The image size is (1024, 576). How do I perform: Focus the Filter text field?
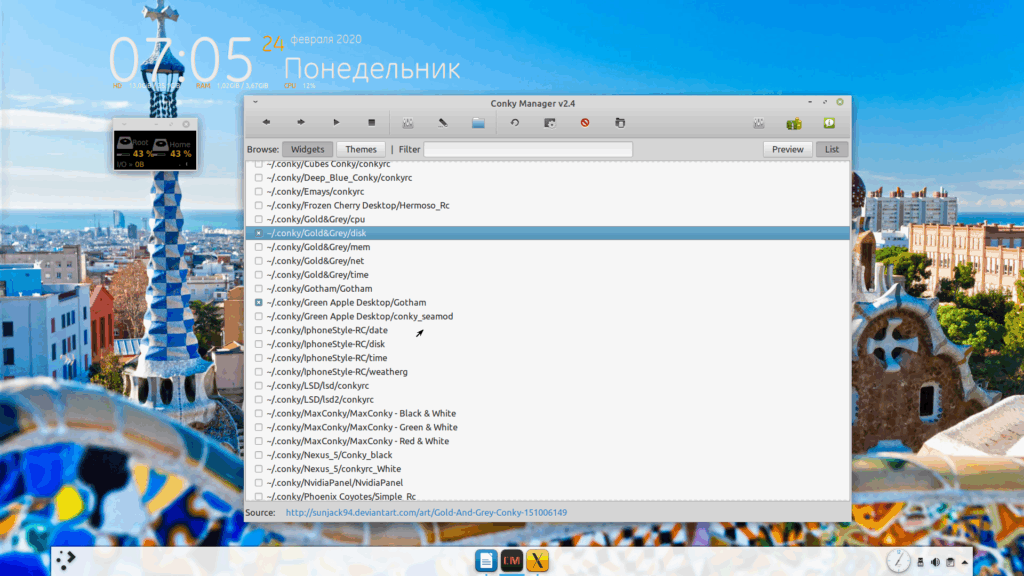point(528,150)
